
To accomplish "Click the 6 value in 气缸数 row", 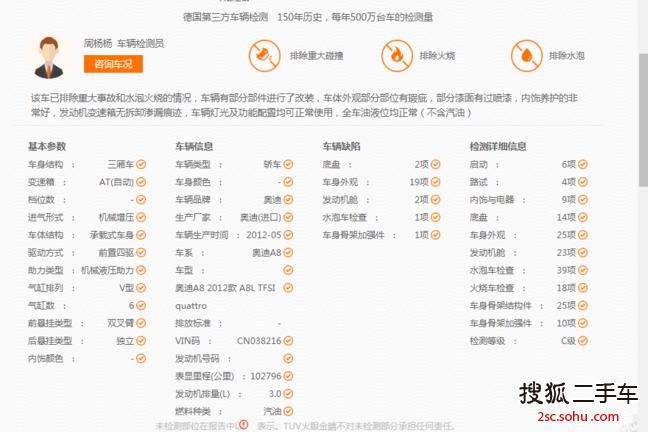I will click(x=131, y=306).
